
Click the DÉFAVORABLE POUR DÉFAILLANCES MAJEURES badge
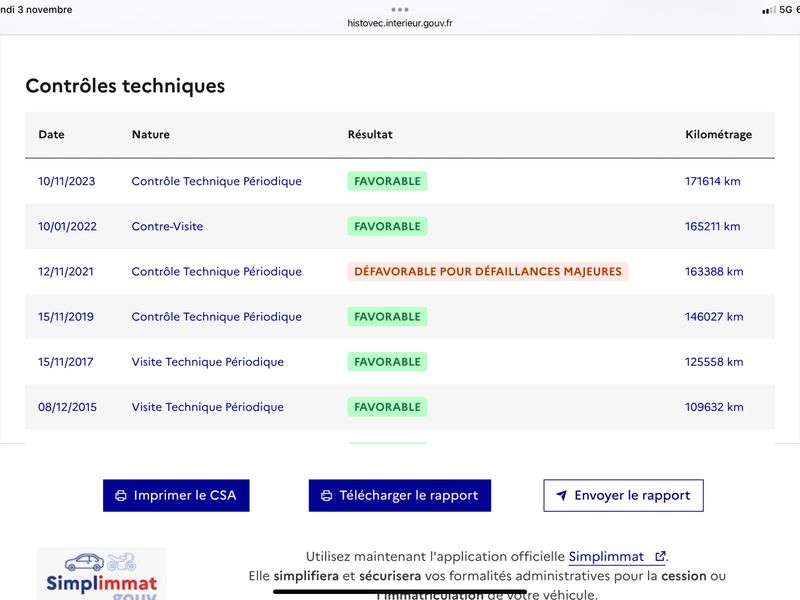[x=488, y=271]
